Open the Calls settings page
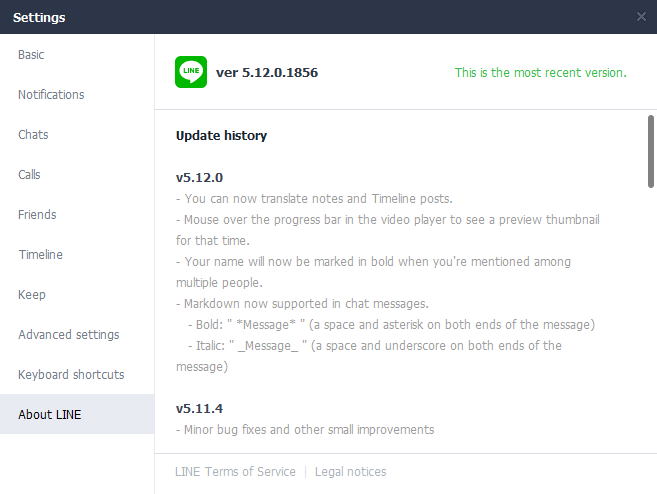Viewport: 657px width, 494px height. tap(29, 175)
